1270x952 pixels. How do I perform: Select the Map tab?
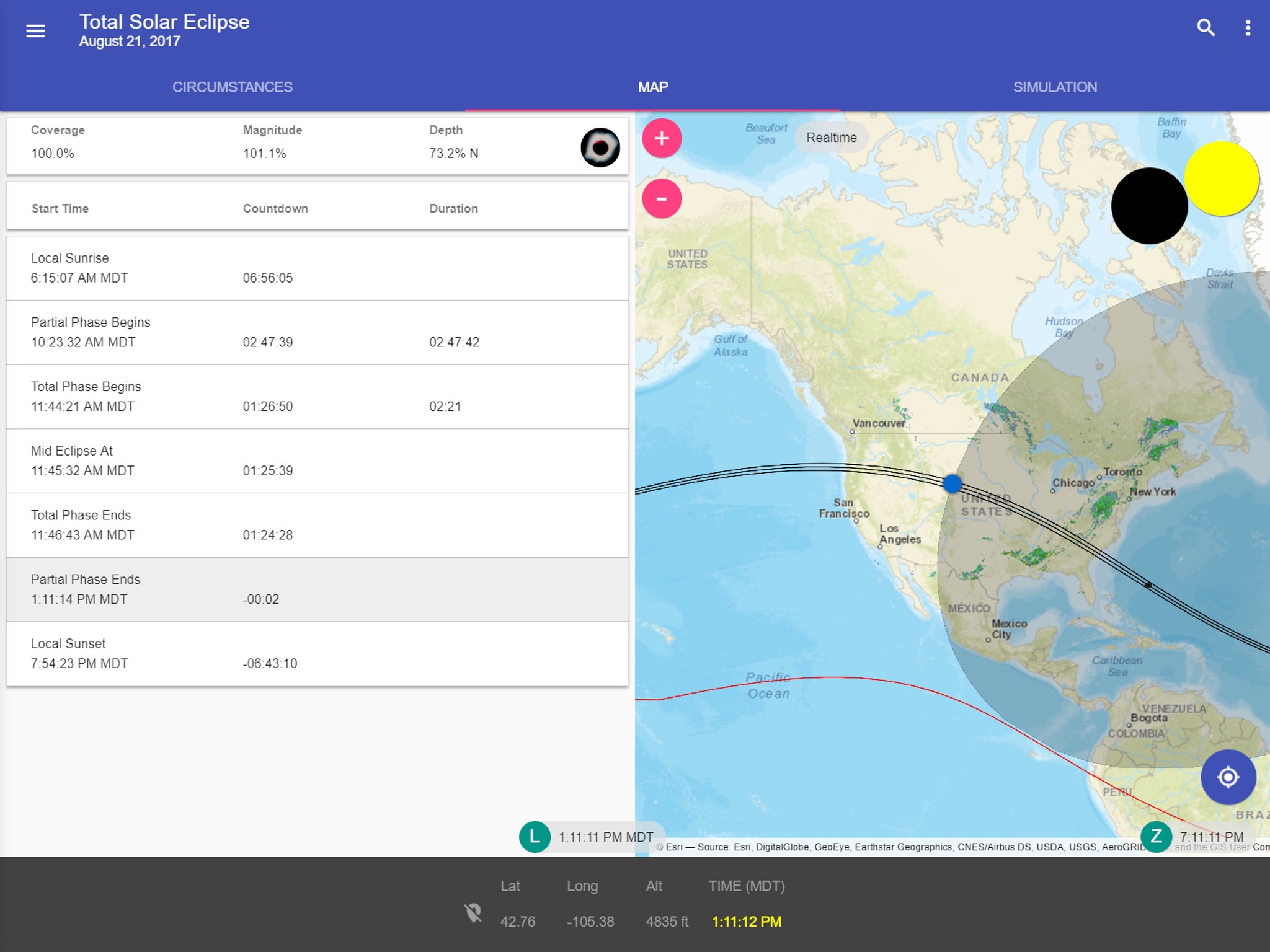(x=653, y=87)
